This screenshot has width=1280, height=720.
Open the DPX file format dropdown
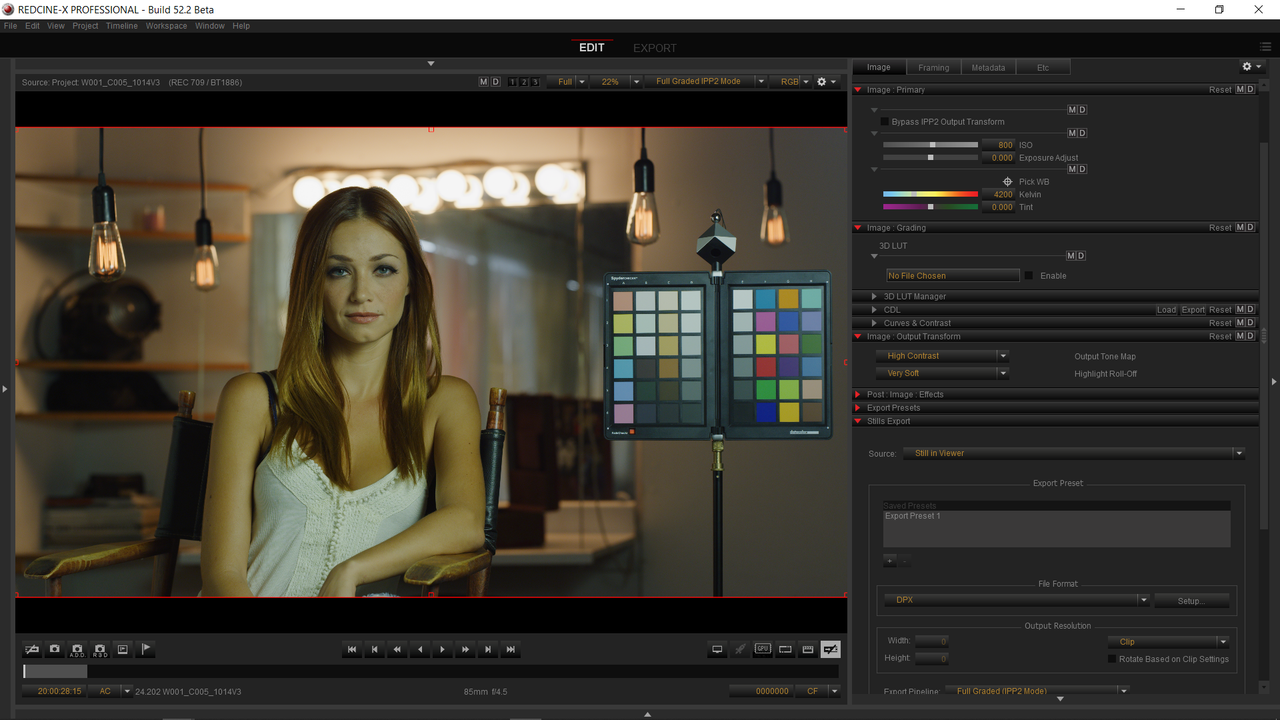(x=1016, y=600)
